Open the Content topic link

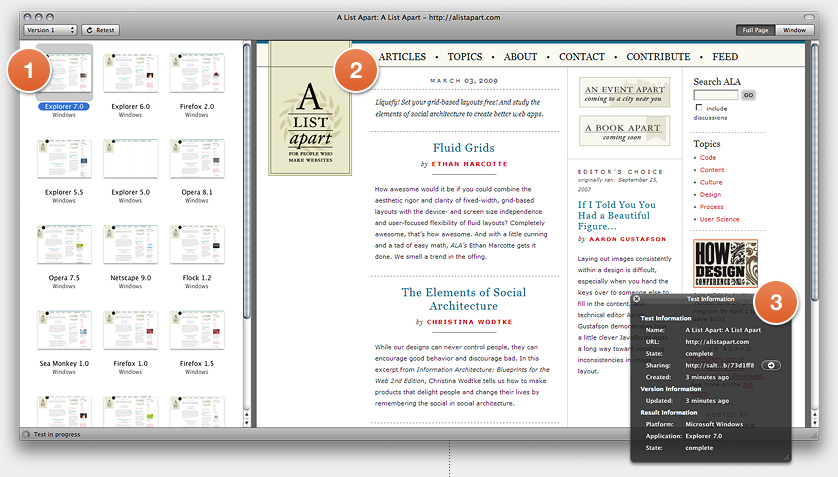(x=712, y=170)
